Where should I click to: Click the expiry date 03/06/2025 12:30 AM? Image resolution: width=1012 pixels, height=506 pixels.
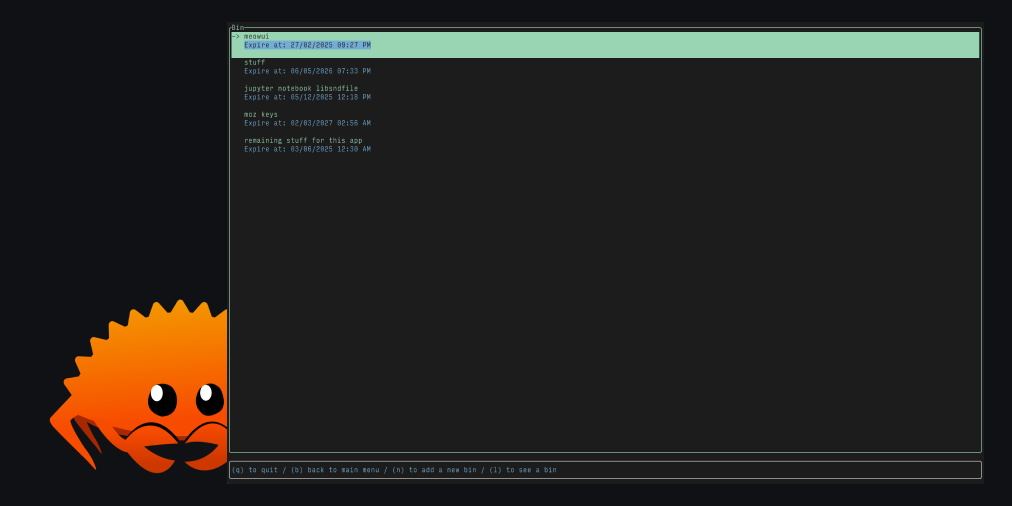pyautogui.click(x=307, y=149)
